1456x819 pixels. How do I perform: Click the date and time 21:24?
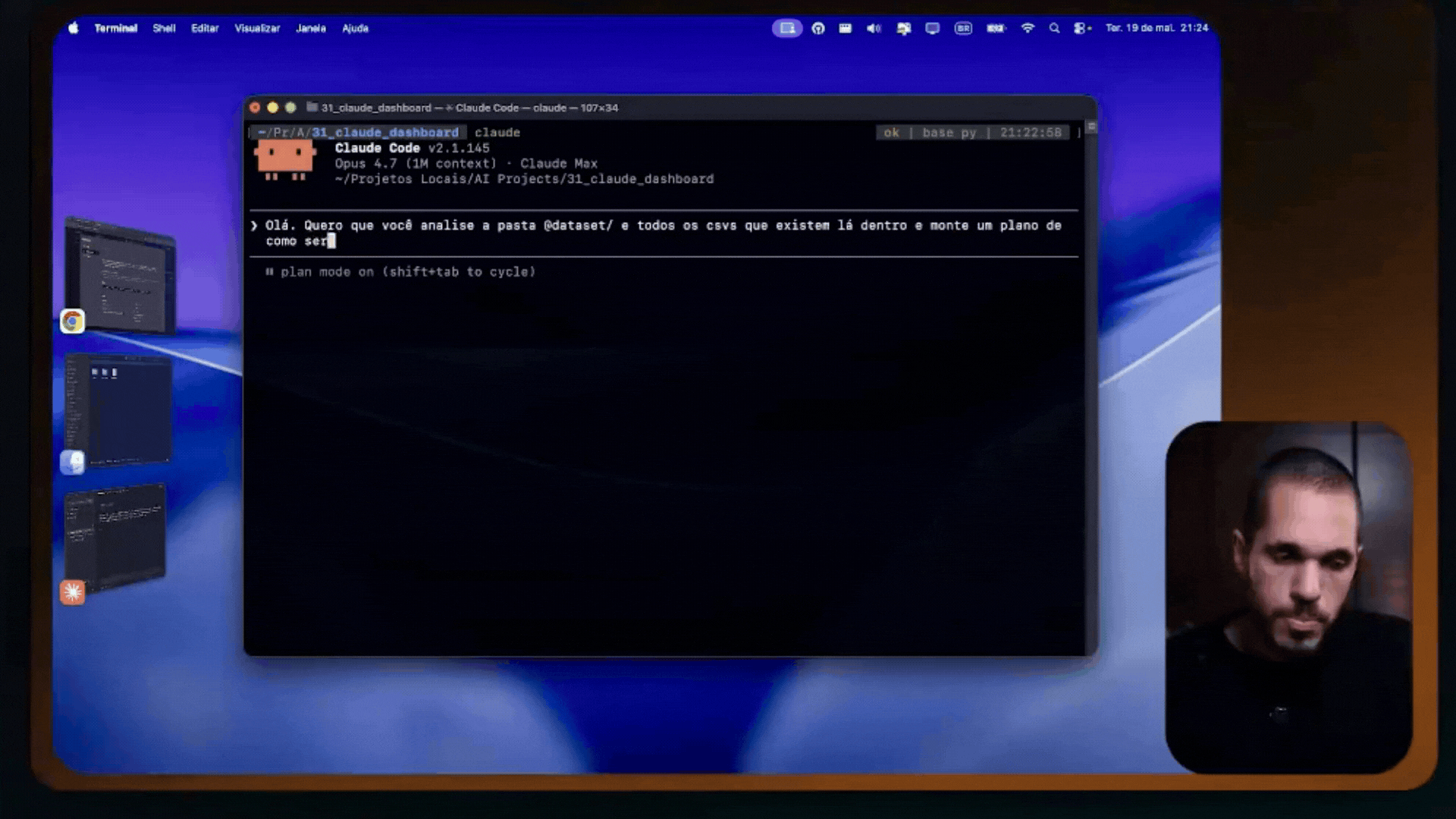point(1156,28)
